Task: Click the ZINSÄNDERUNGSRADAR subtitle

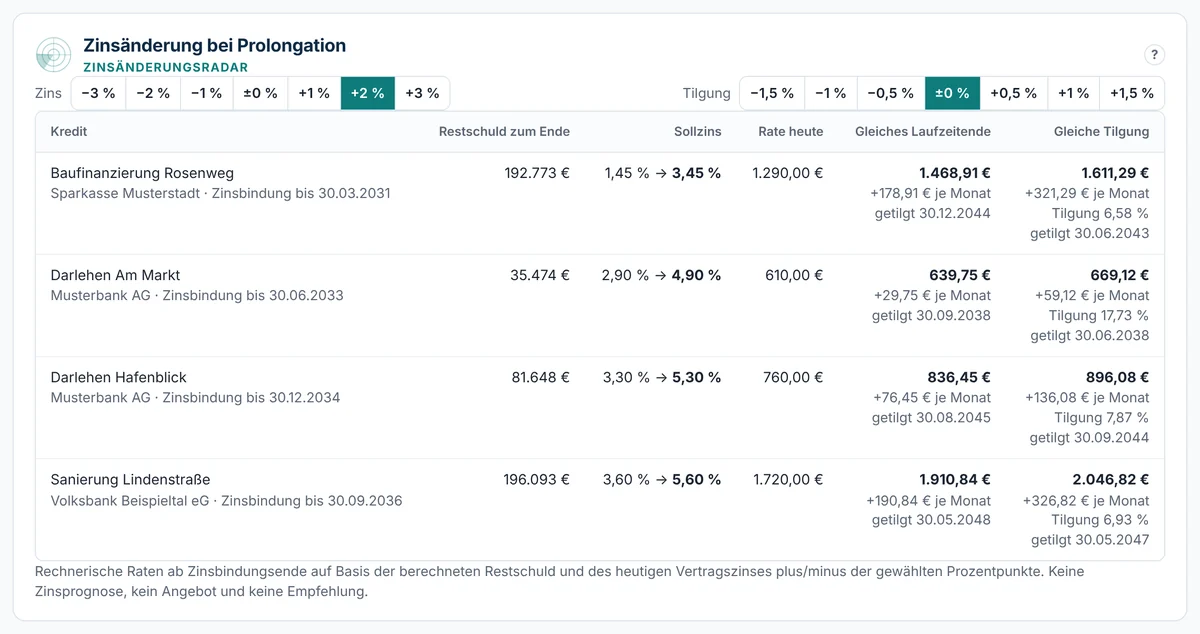Action: tap(166, 67)
